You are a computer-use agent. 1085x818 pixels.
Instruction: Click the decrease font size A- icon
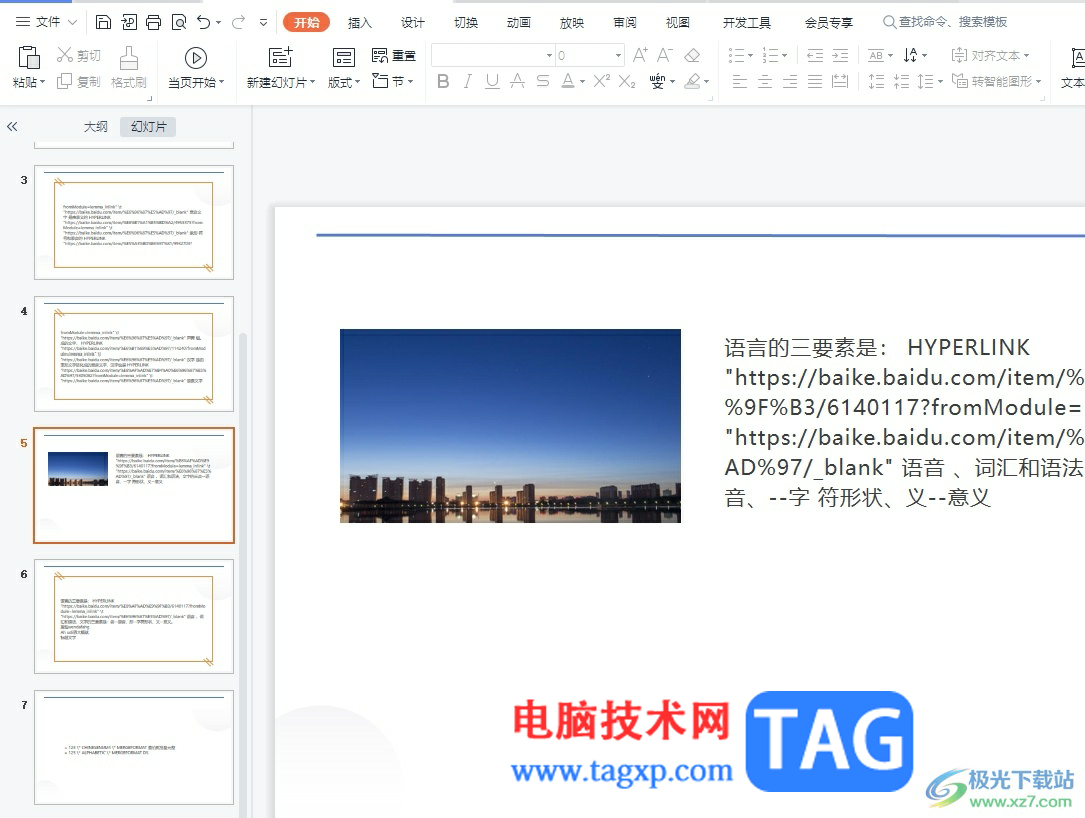[665, 55]
